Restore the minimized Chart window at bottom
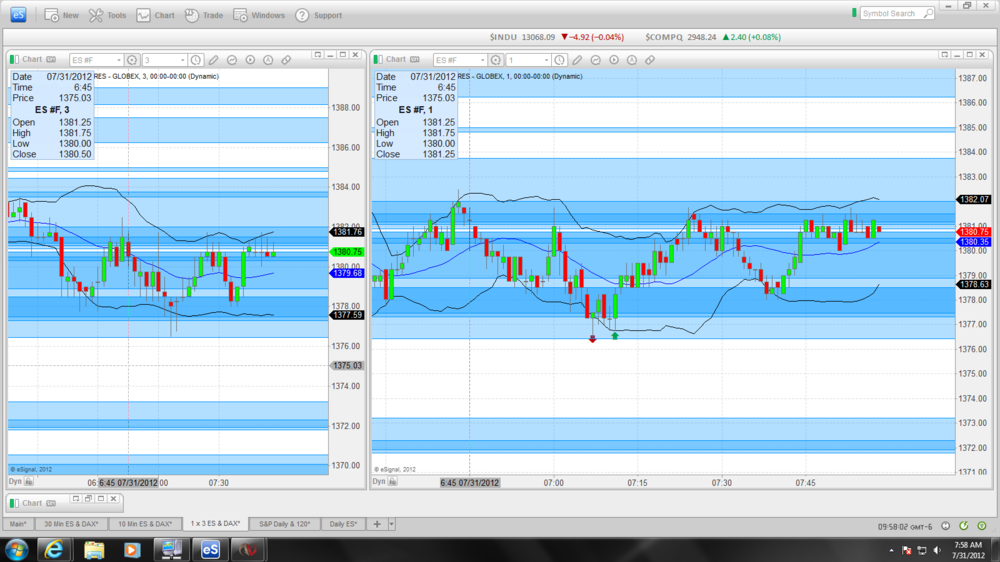1000x562 pixels. pos(88,498)
